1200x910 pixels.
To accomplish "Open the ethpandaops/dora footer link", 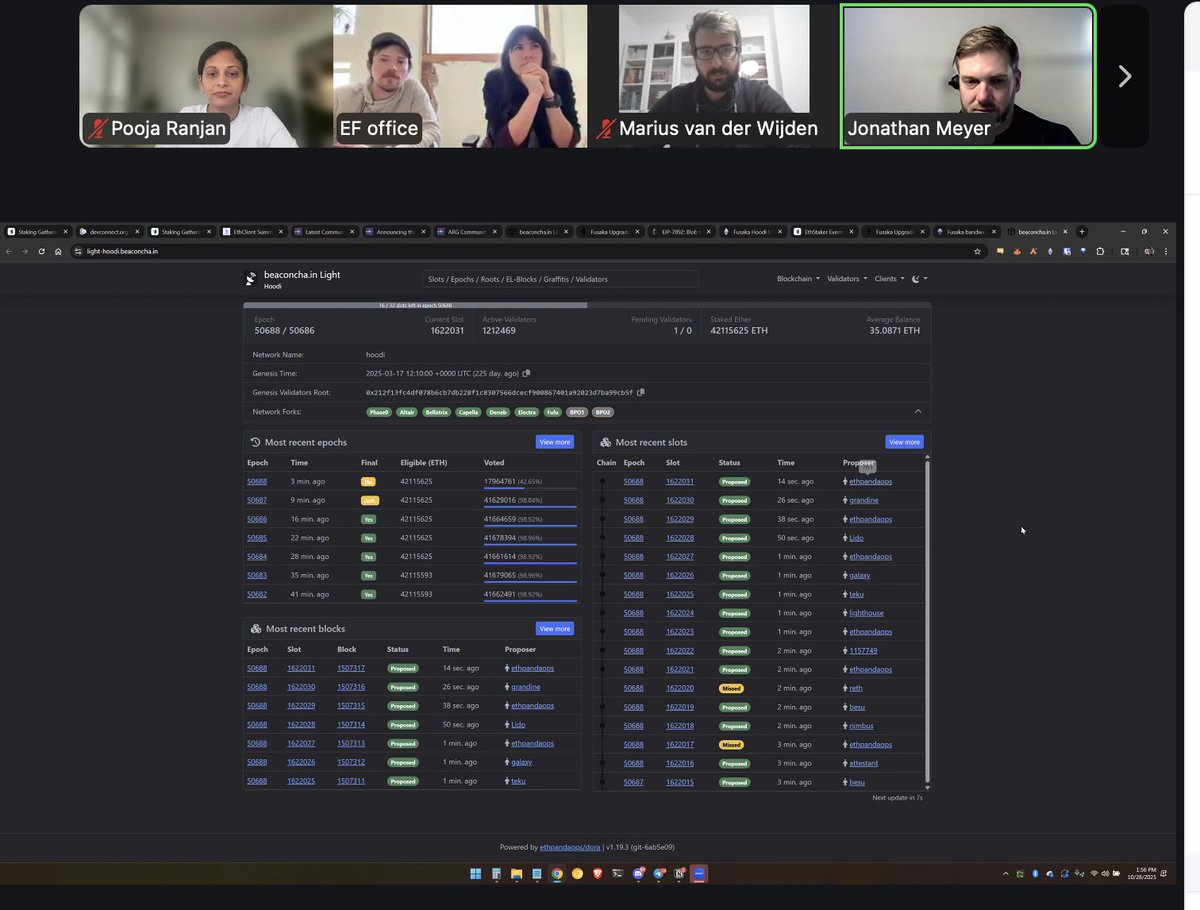I will point(570,847).
